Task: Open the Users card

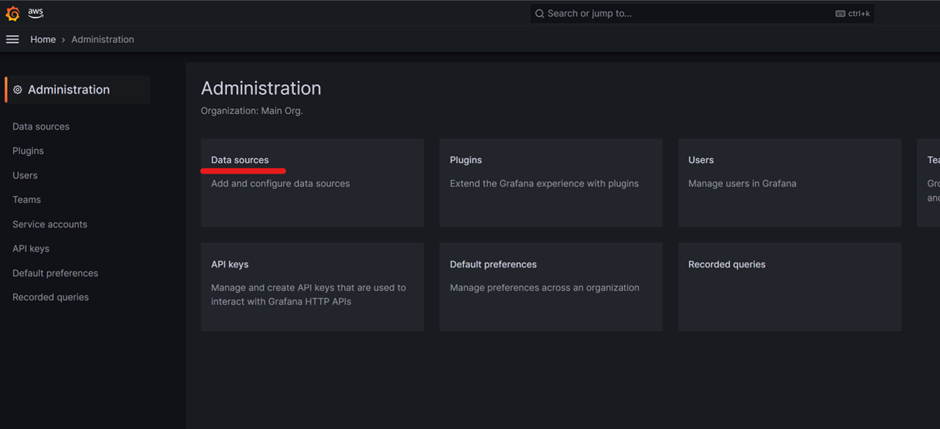Action: coord(790,183)
